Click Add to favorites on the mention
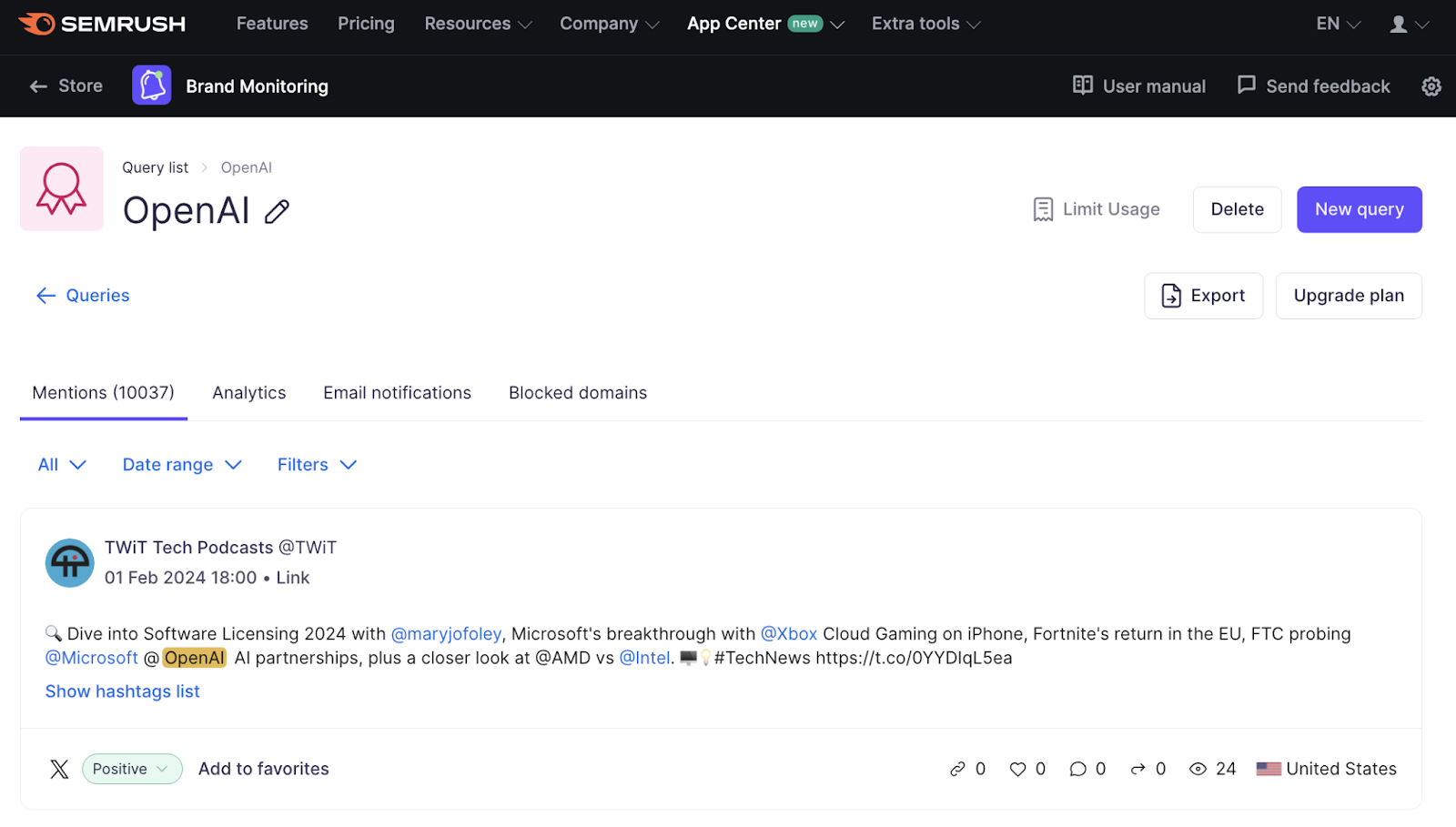 click(263, 769)
